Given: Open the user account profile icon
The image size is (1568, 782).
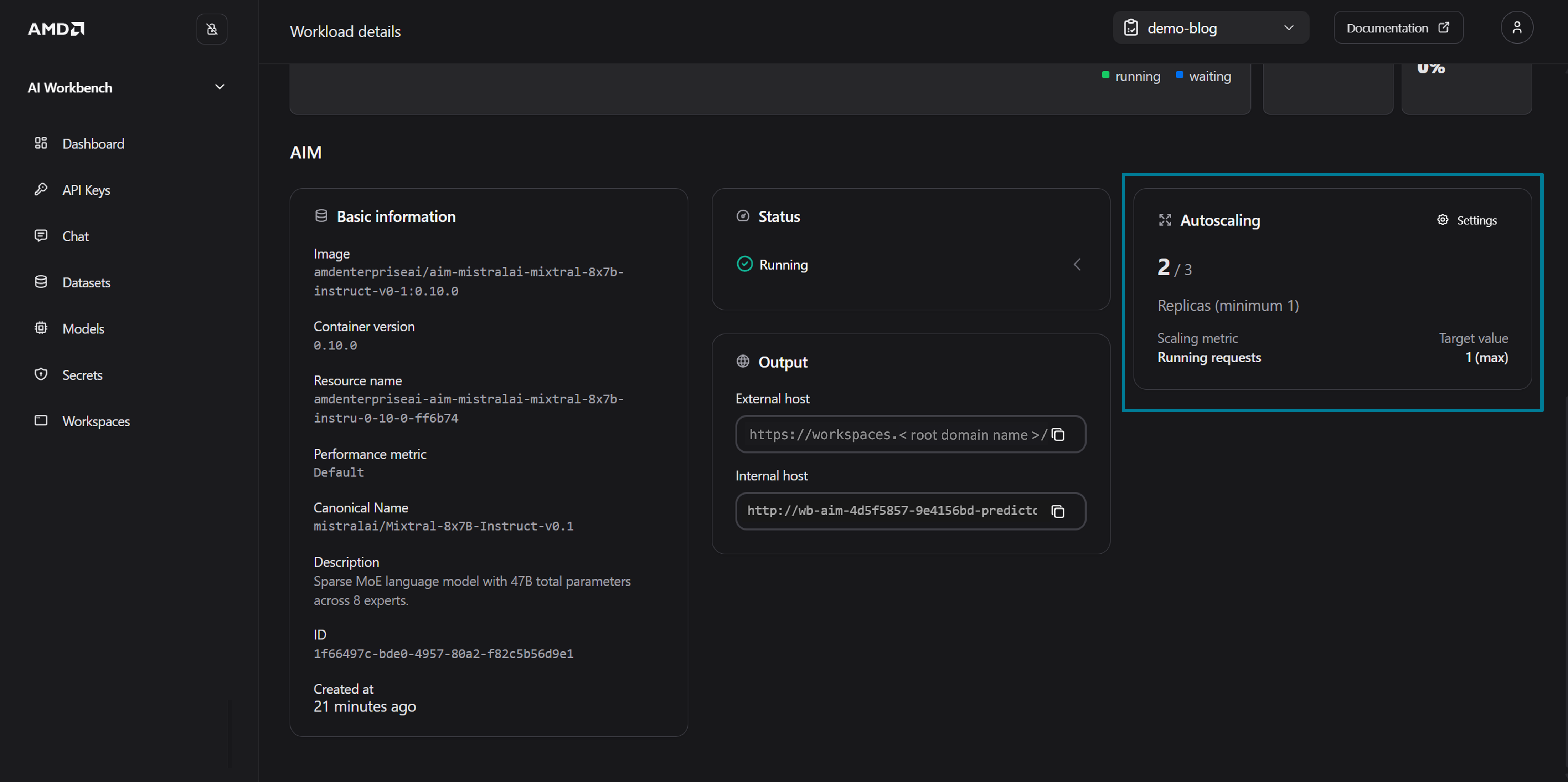Looking at the screenshot, I should (x=1516, y=28).
